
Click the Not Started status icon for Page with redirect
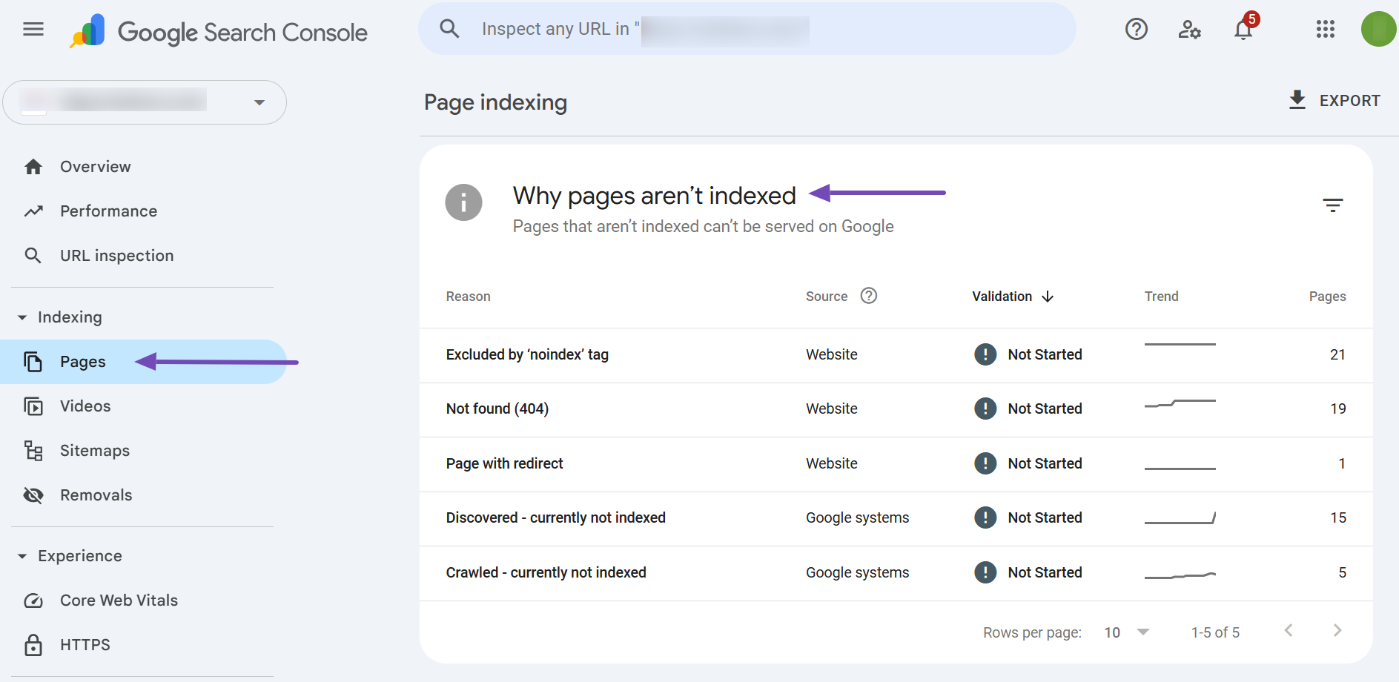click(985, 463)
